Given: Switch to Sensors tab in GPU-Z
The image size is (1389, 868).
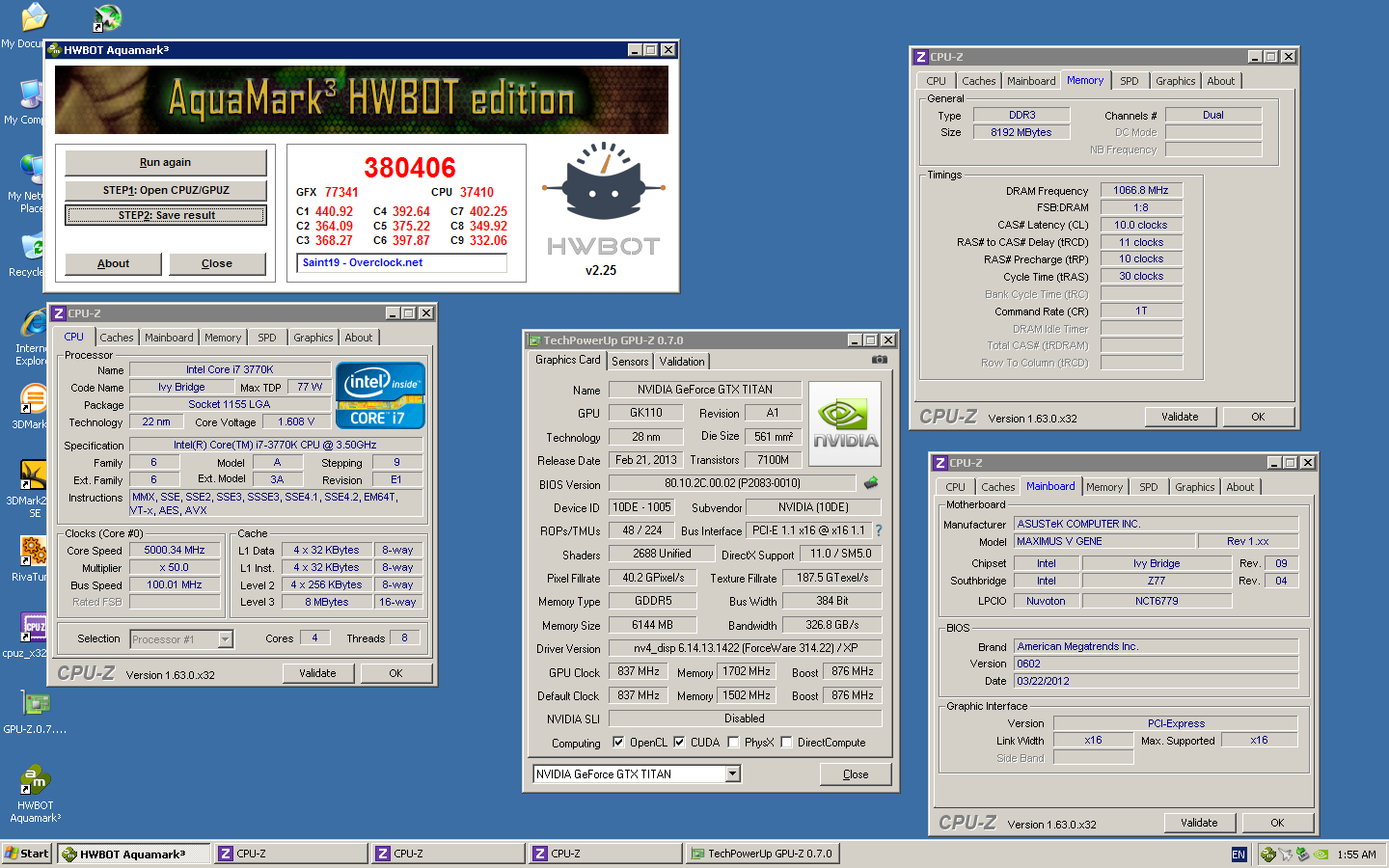Looking at the screenshot, I should [630, 362].
